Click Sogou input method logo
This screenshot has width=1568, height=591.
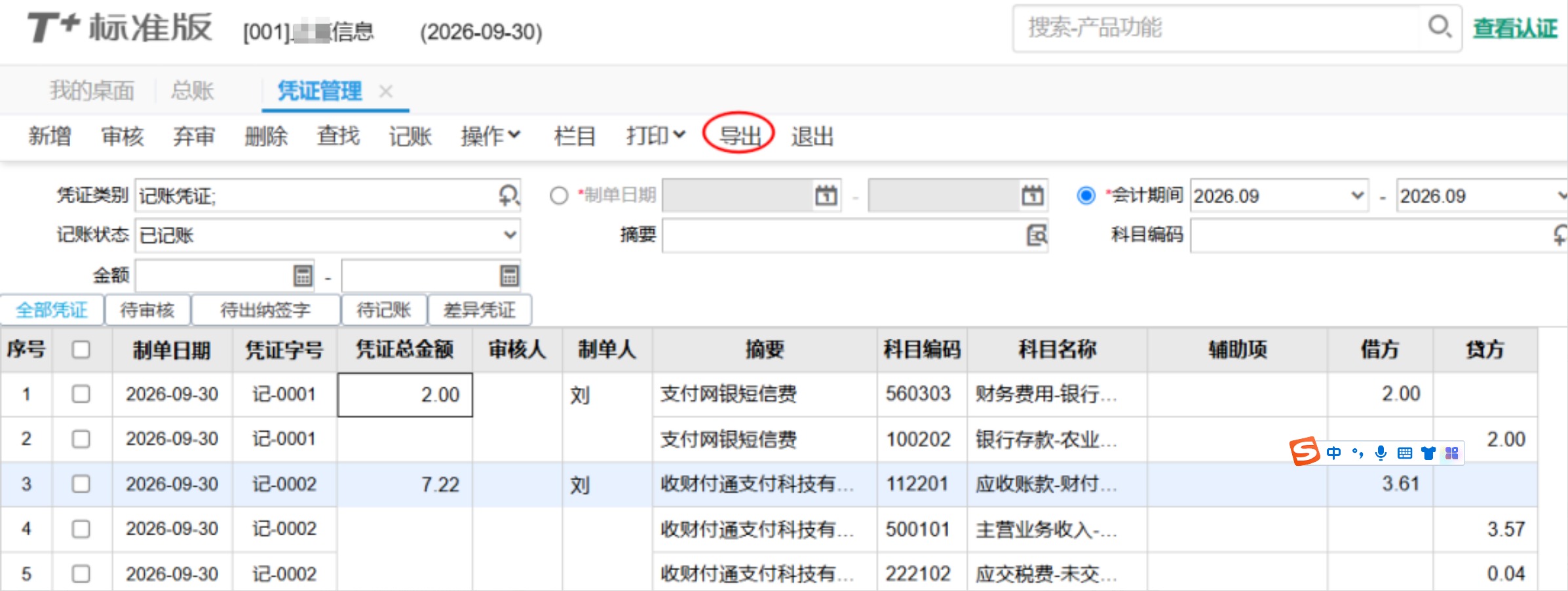tap(1304, 451)
